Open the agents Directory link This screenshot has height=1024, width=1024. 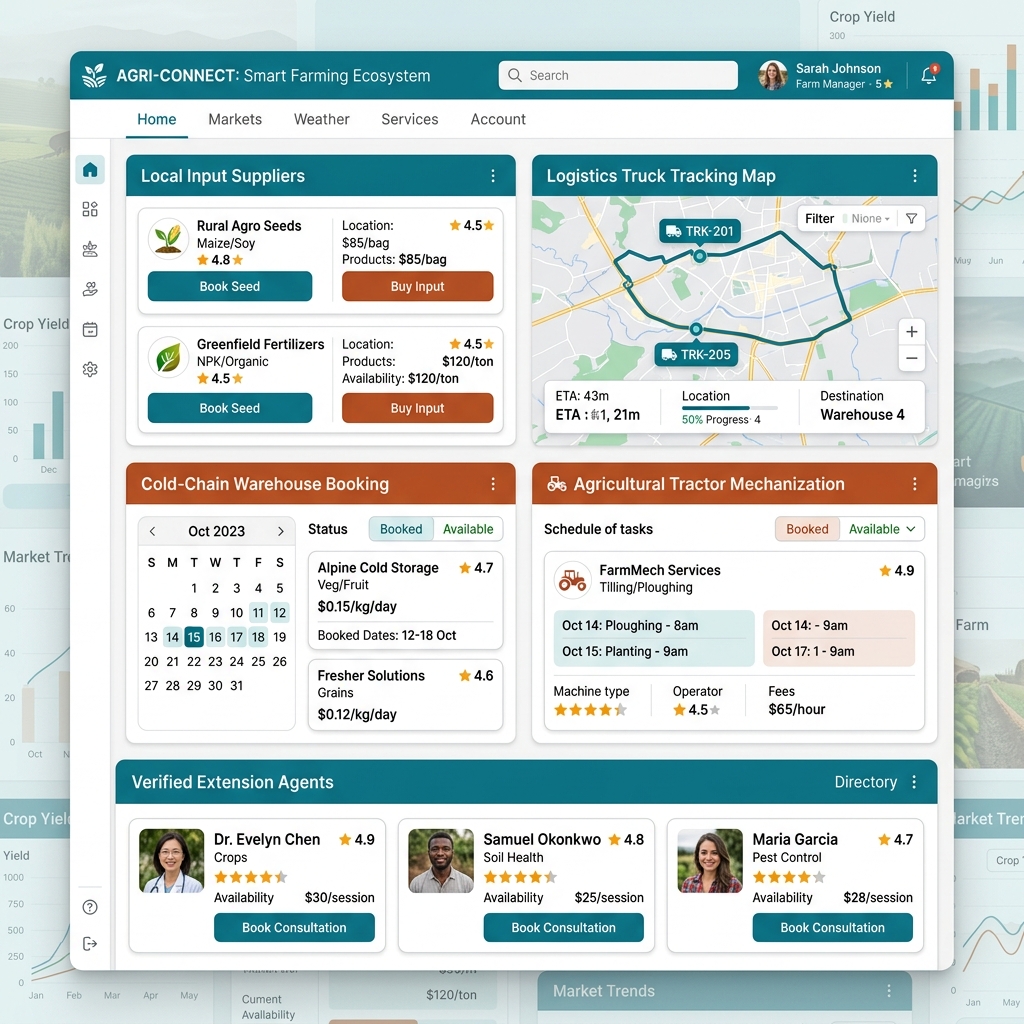tap(866, 782)
